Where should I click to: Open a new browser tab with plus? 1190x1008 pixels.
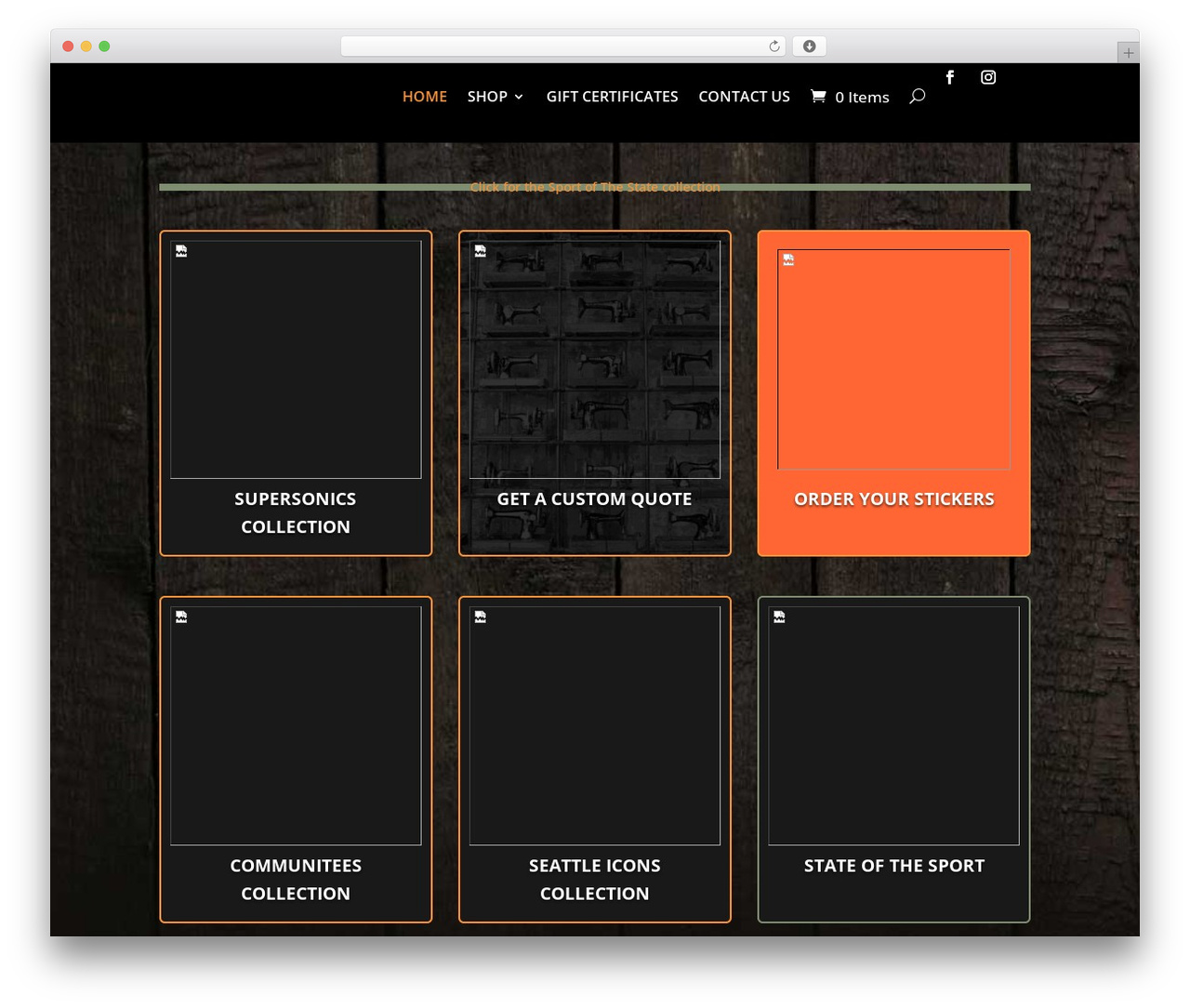point(1128,53)
